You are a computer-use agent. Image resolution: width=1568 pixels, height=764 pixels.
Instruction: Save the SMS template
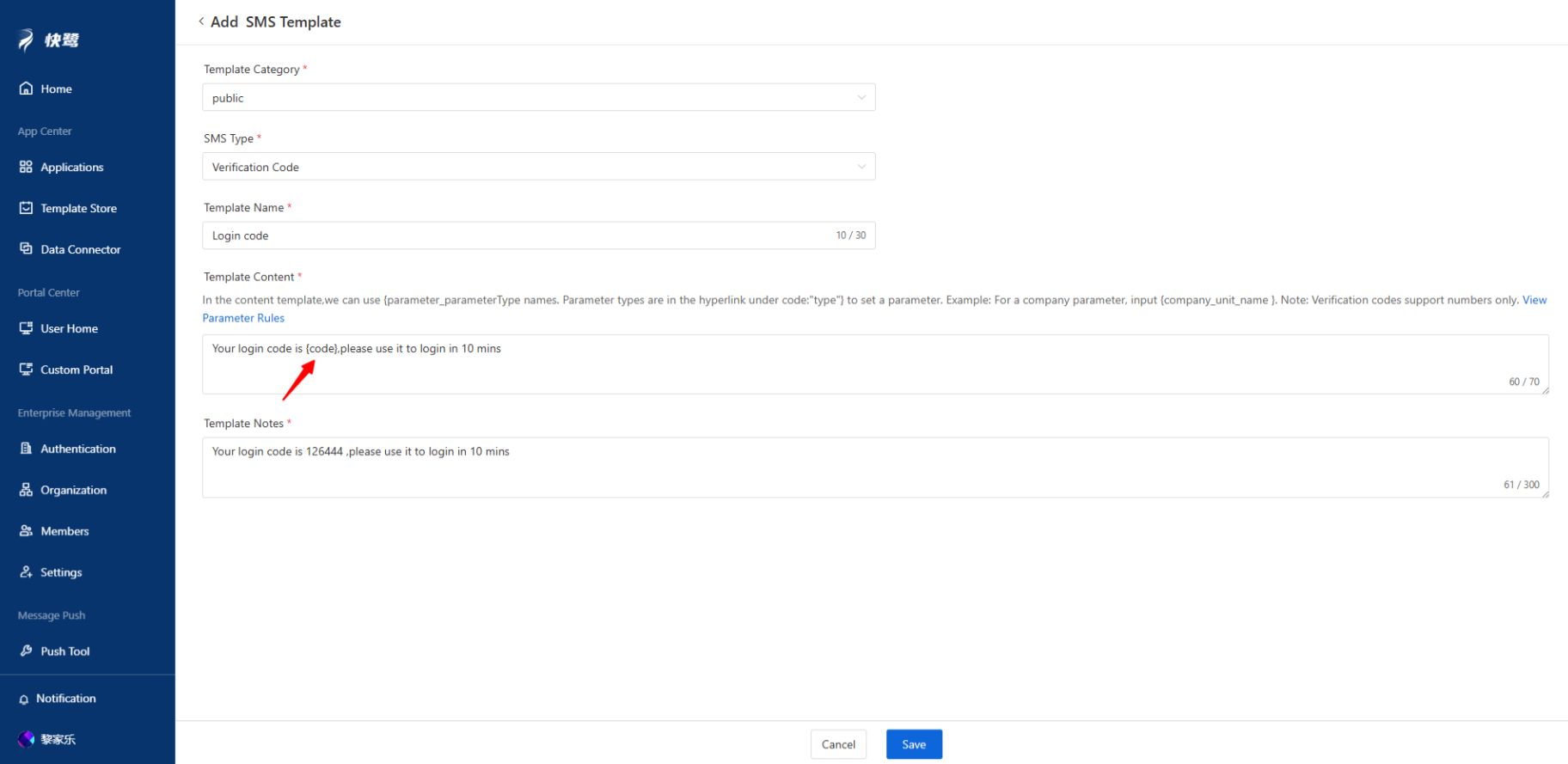coord(914,744)
